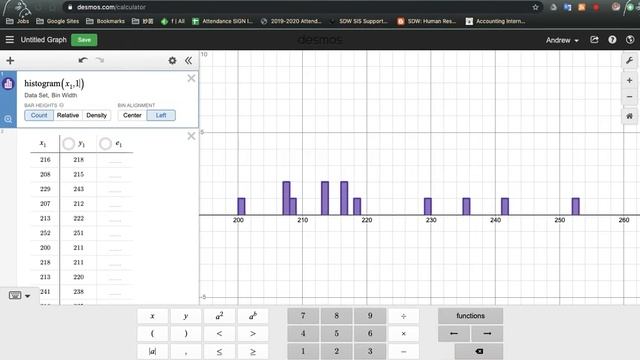Open the Google Sites bookmark folder
Image resolution: width=640 pixels, height=360 pixels.
(58, 21)
